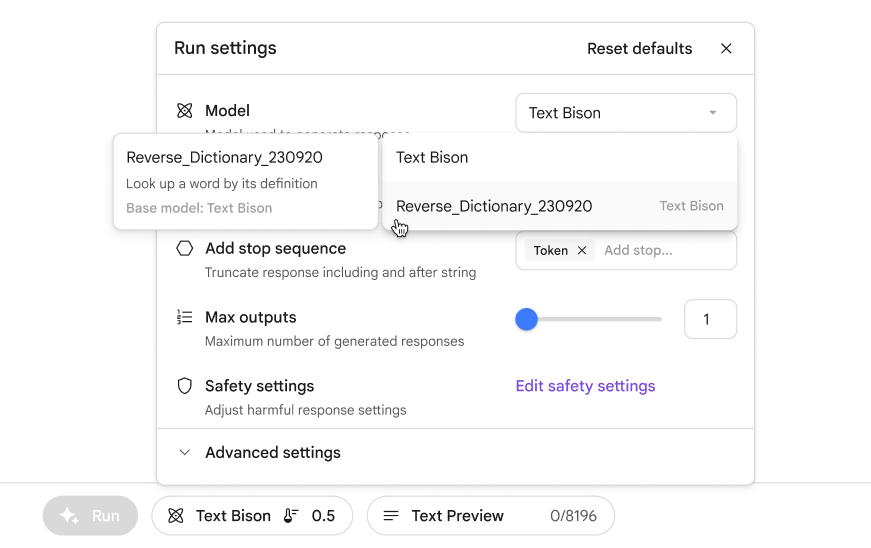Viewport: 871px width, 548px height.
Task: Click the Add stop input field
Action: [662, 251]
